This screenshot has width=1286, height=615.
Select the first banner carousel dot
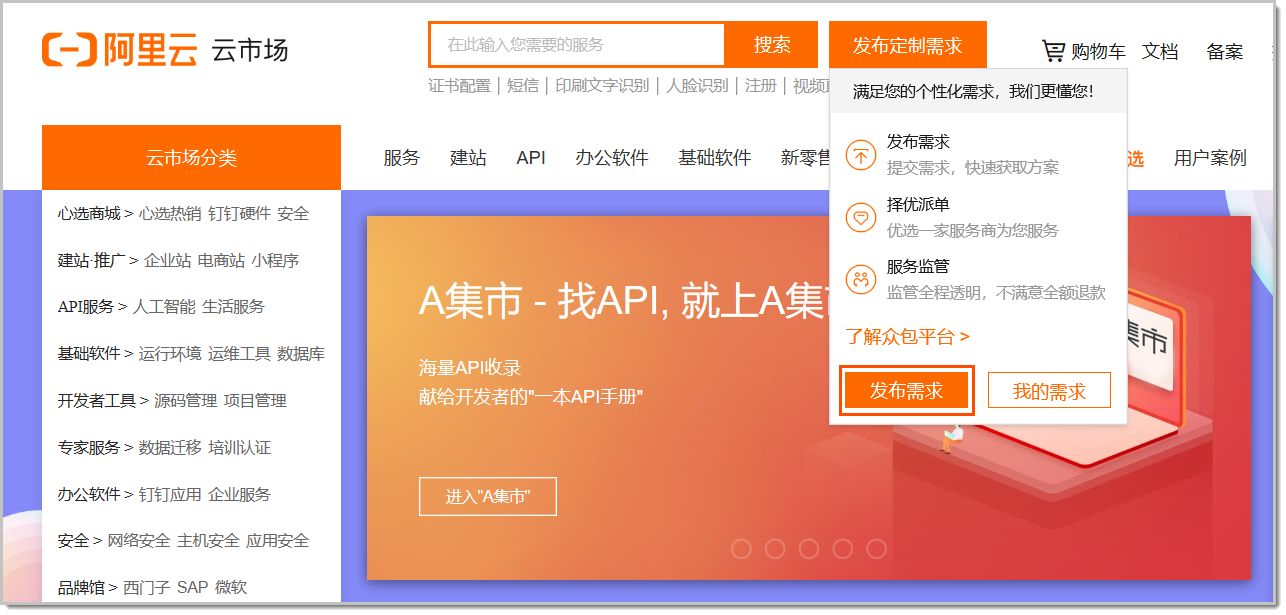(741, 548)
